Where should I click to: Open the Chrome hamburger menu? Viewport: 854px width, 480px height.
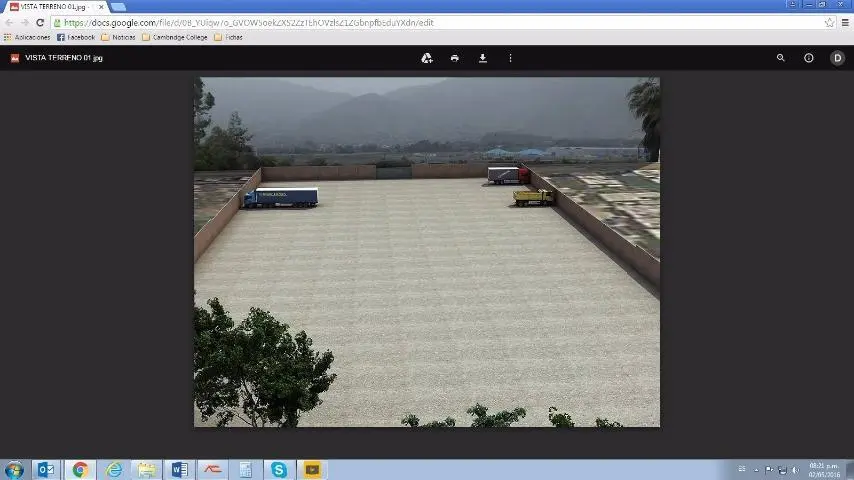844,22
